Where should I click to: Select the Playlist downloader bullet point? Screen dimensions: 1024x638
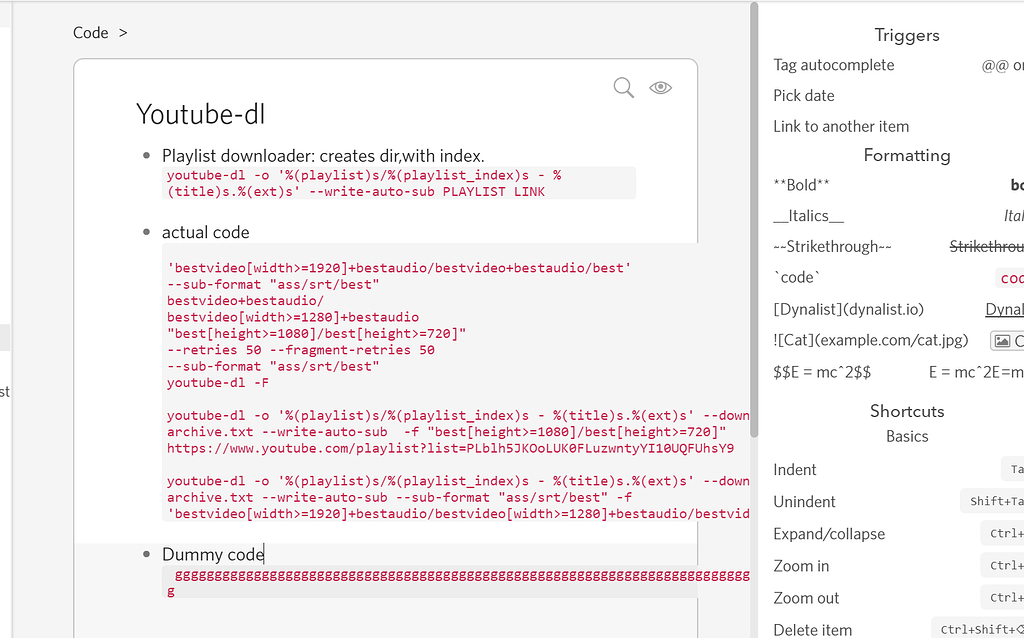click(146, 155)
